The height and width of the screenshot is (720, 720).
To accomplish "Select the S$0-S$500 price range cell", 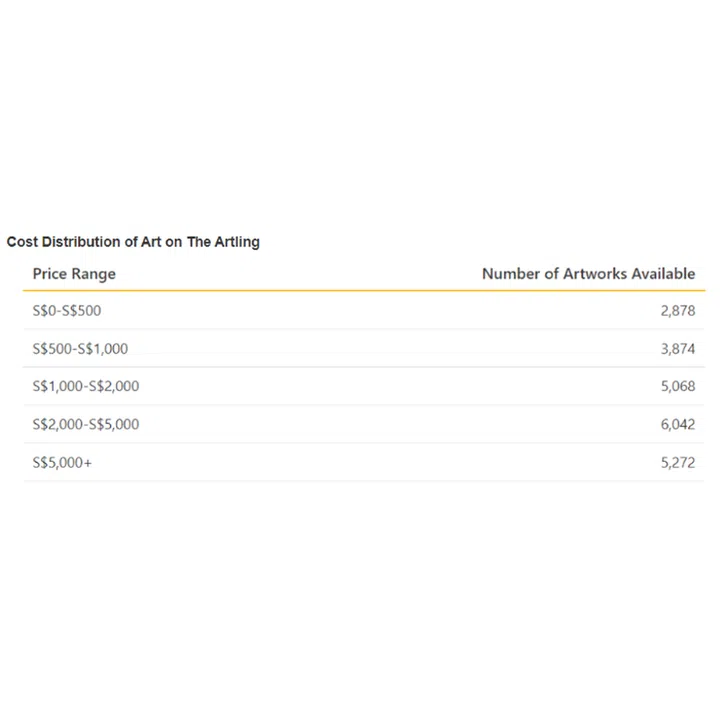I will coord(67,311).
